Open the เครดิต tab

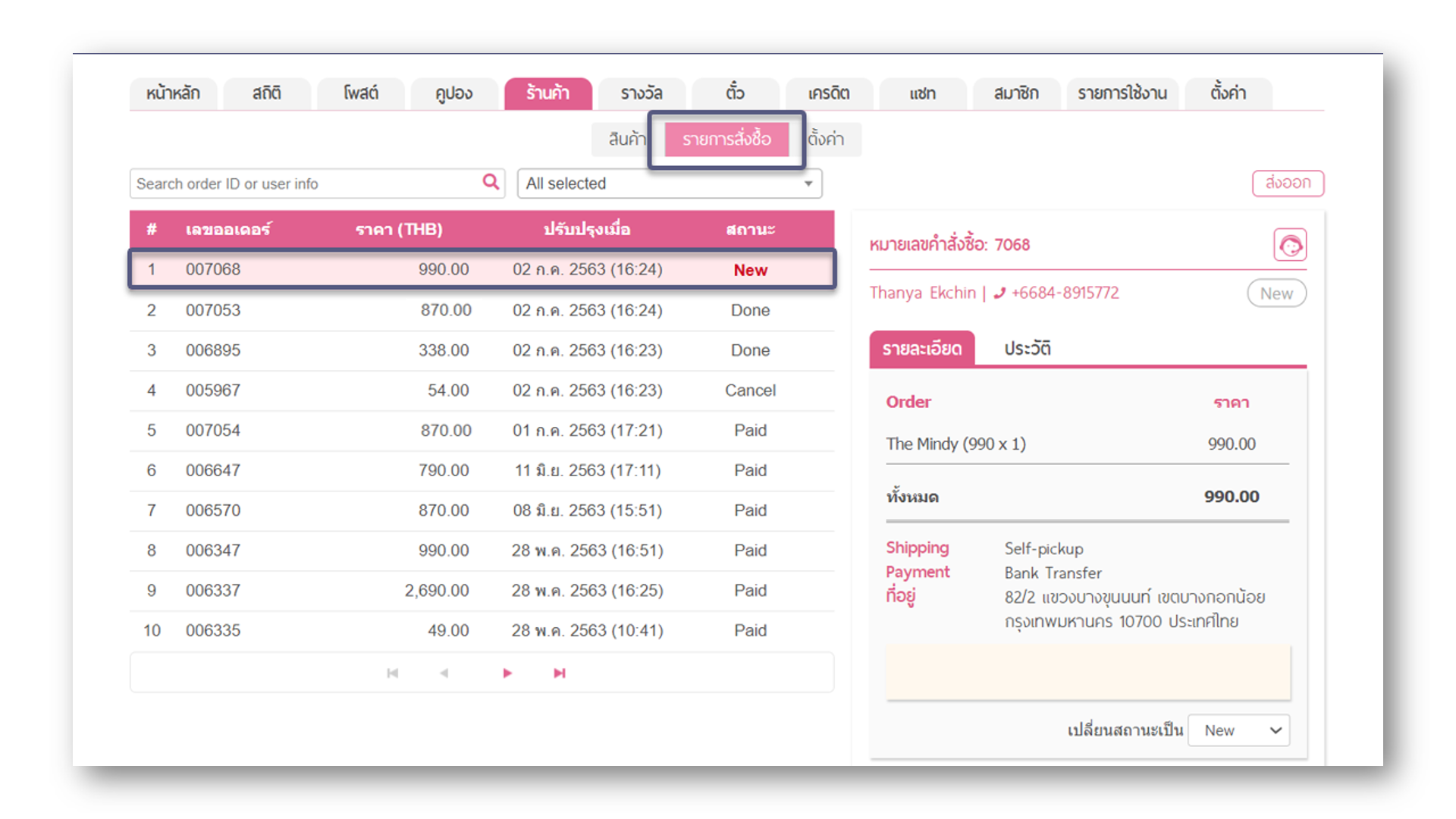(x=829, y=93)
